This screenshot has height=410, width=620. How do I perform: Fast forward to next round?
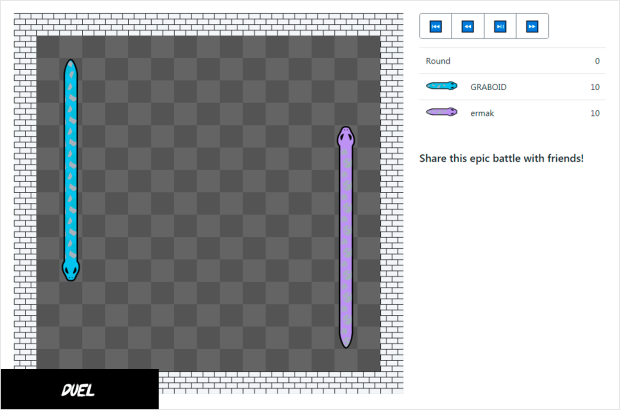point(532,26)
